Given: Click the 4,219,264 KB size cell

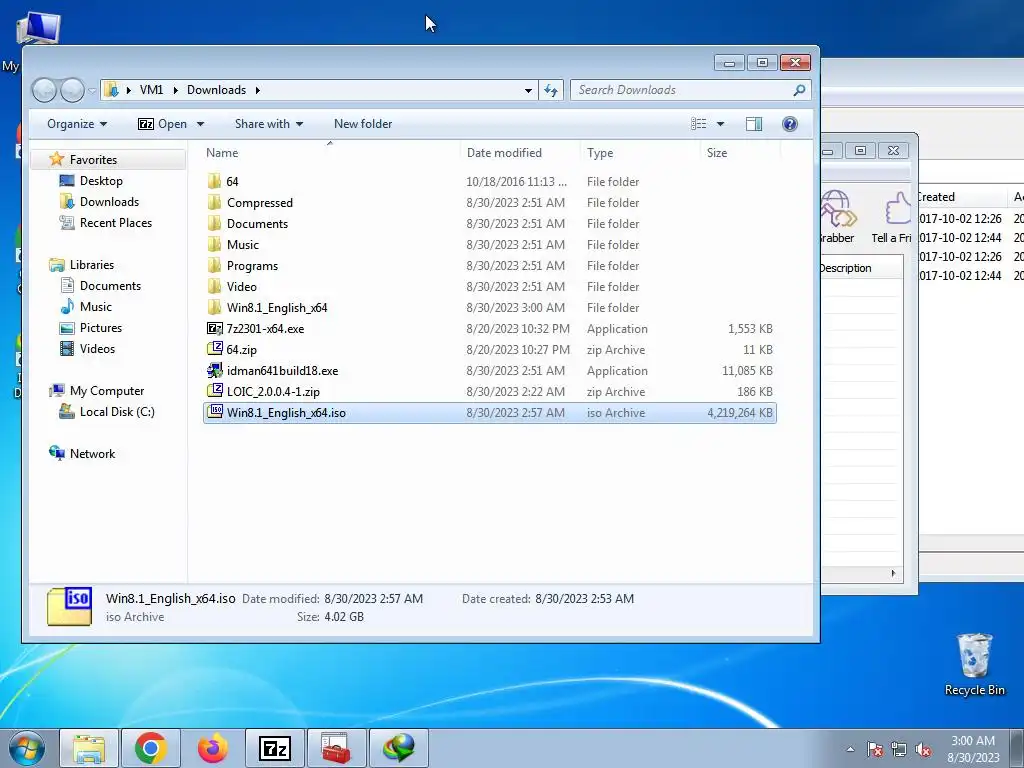Looking at the screenshot, I should point(739,413).
